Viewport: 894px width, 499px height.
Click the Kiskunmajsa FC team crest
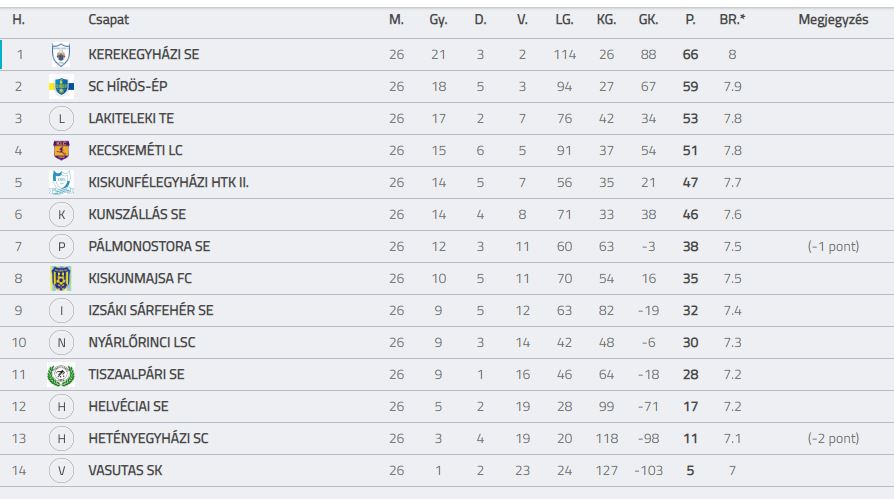[x=61, y=278]
